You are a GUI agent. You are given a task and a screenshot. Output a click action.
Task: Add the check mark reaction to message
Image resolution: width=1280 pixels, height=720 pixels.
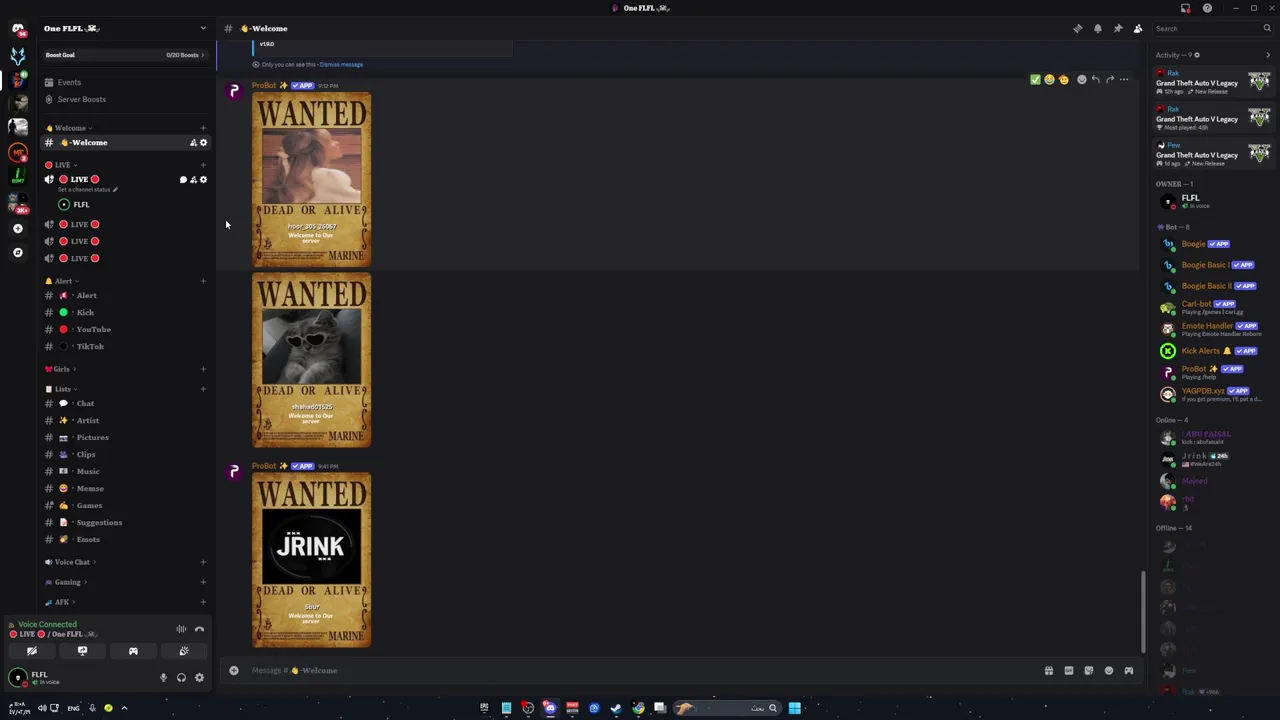coord(1035,79)
